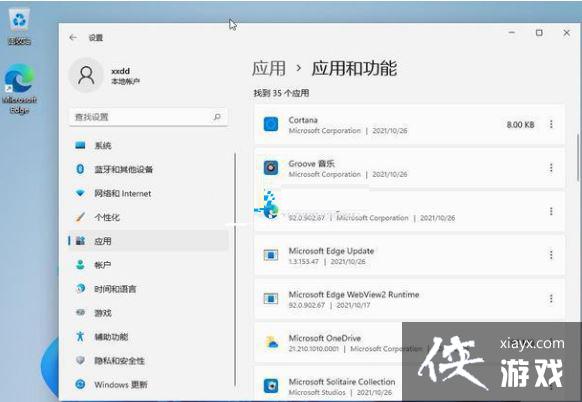582x402 pixels.
Task: Click the accessibility figure icon for 辅助功能
Action: click(x=80, y=336)
